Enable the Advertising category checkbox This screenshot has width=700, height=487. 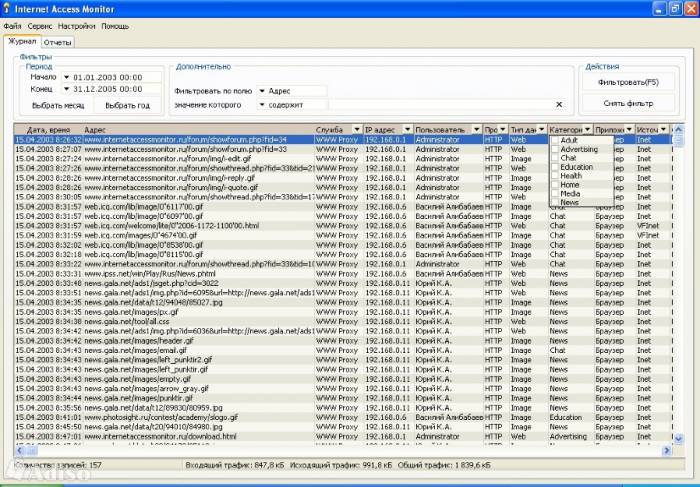555,149
